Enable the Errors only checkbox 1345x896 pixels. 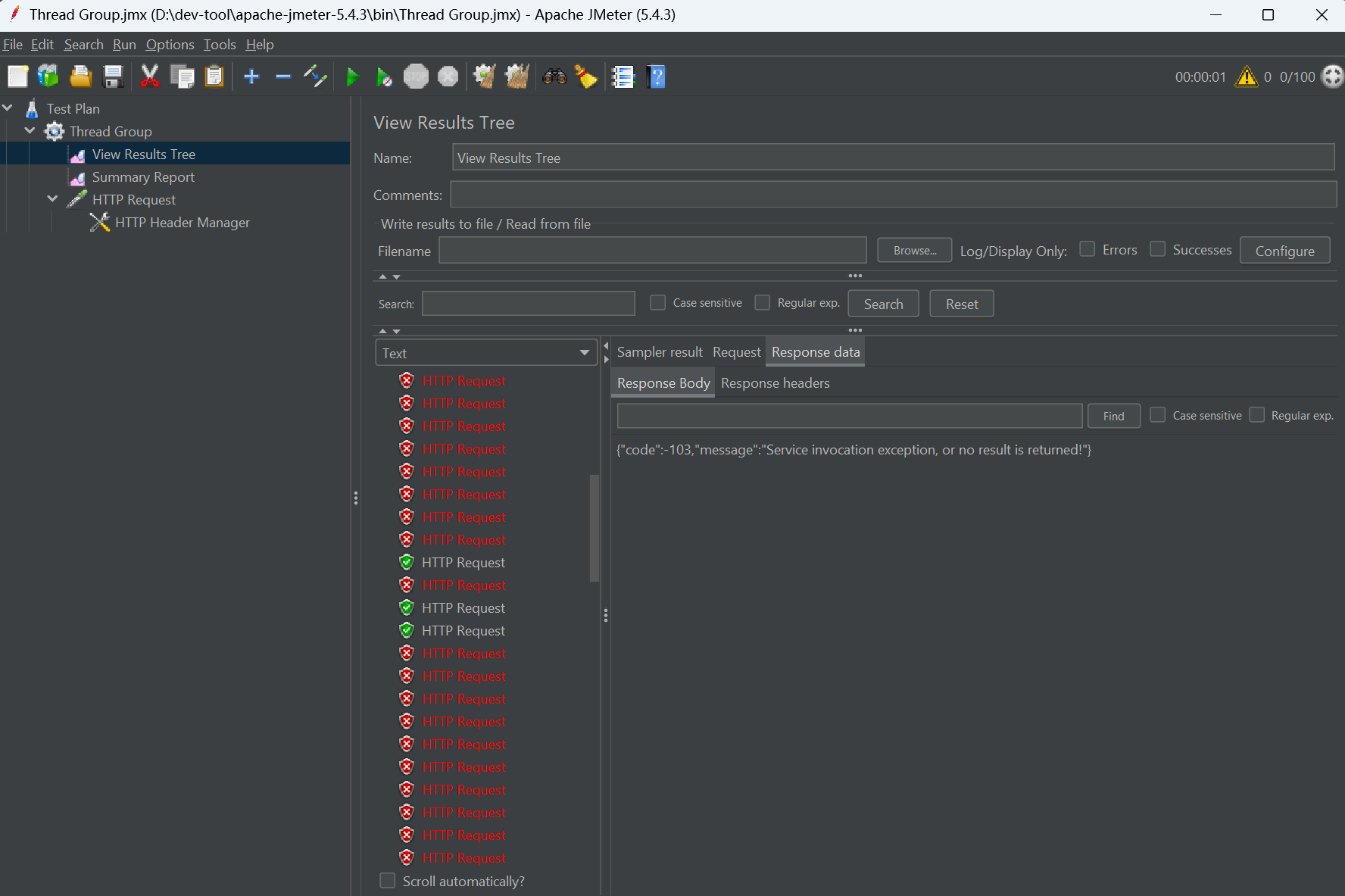point(1088,249)
